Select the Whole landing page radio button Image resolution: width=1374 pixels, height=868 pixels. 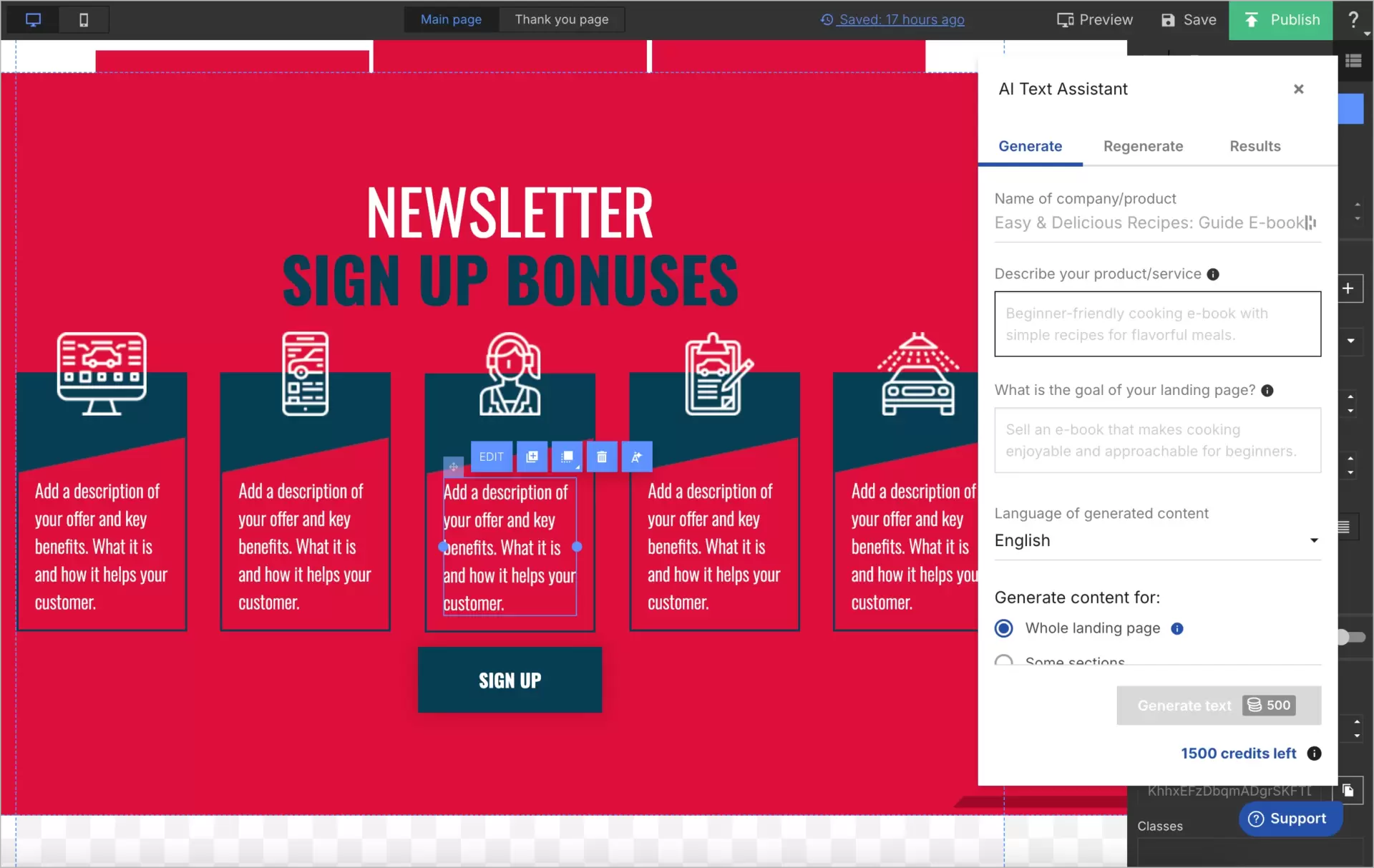coord(1004,627)
